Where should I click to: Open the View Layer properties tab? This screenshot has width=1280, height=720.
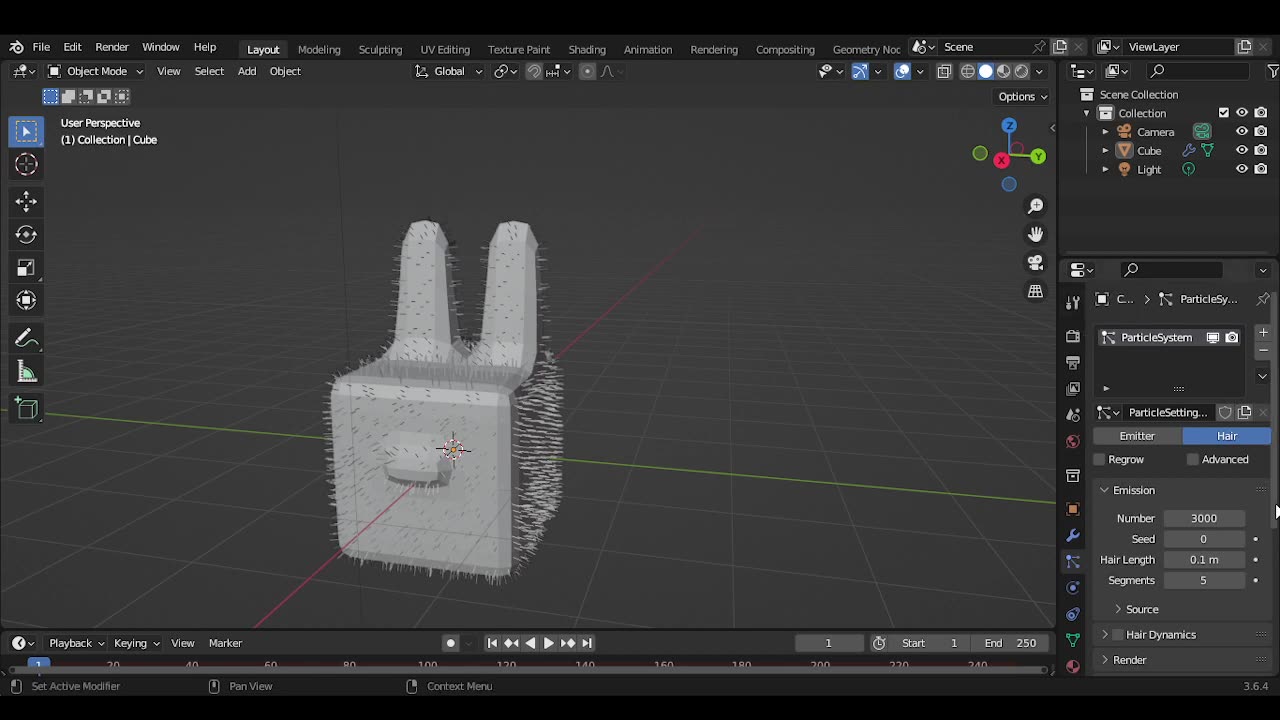[x=1073, y=388]
